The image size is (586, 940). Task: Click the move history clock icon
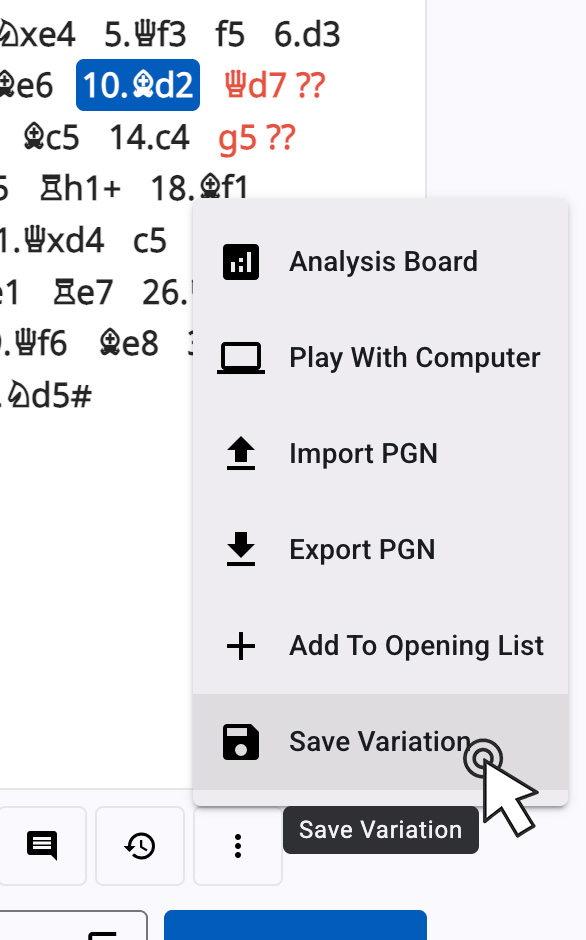[139, 845]
